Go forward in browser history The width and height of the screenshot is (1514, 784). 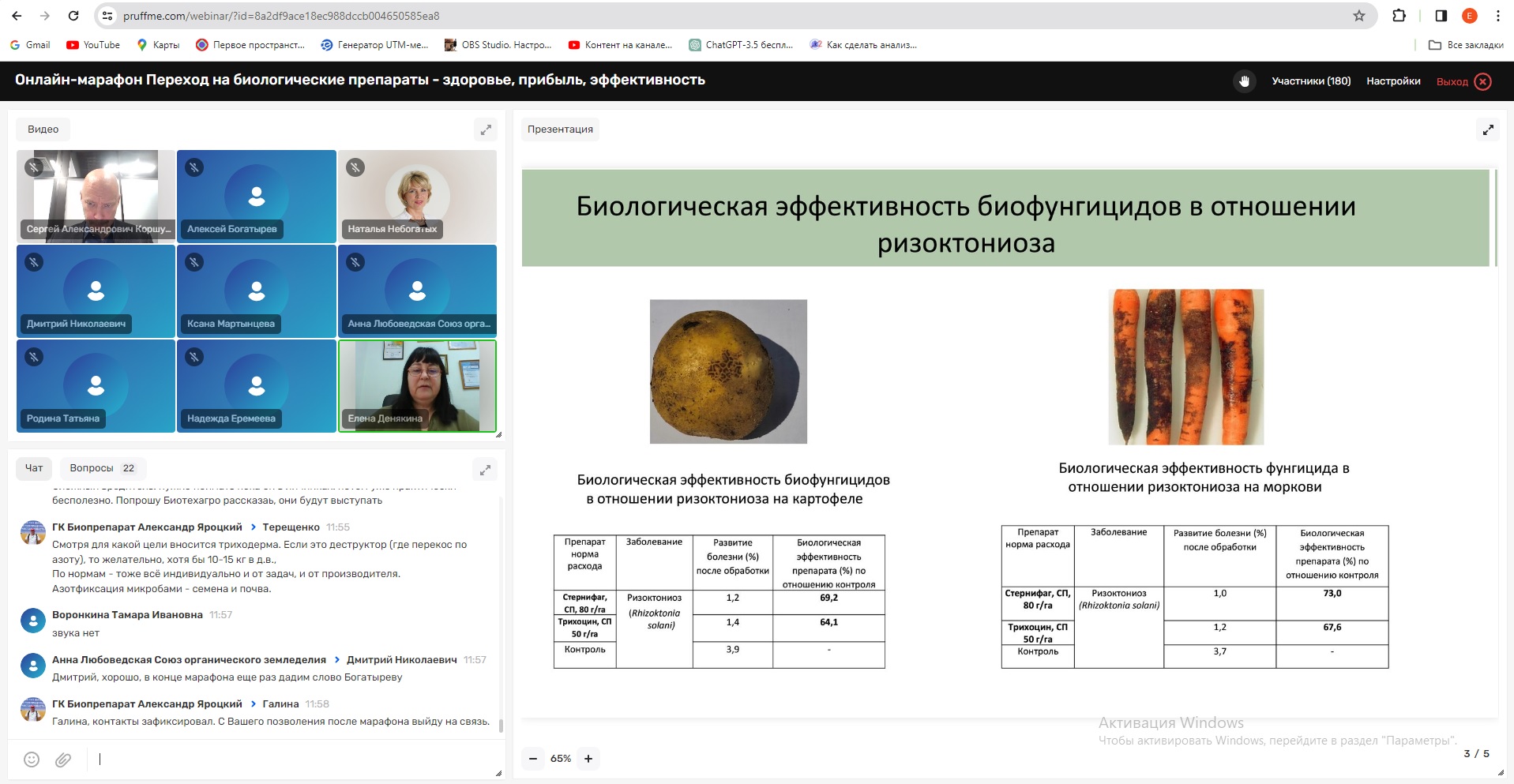[45, 16]
